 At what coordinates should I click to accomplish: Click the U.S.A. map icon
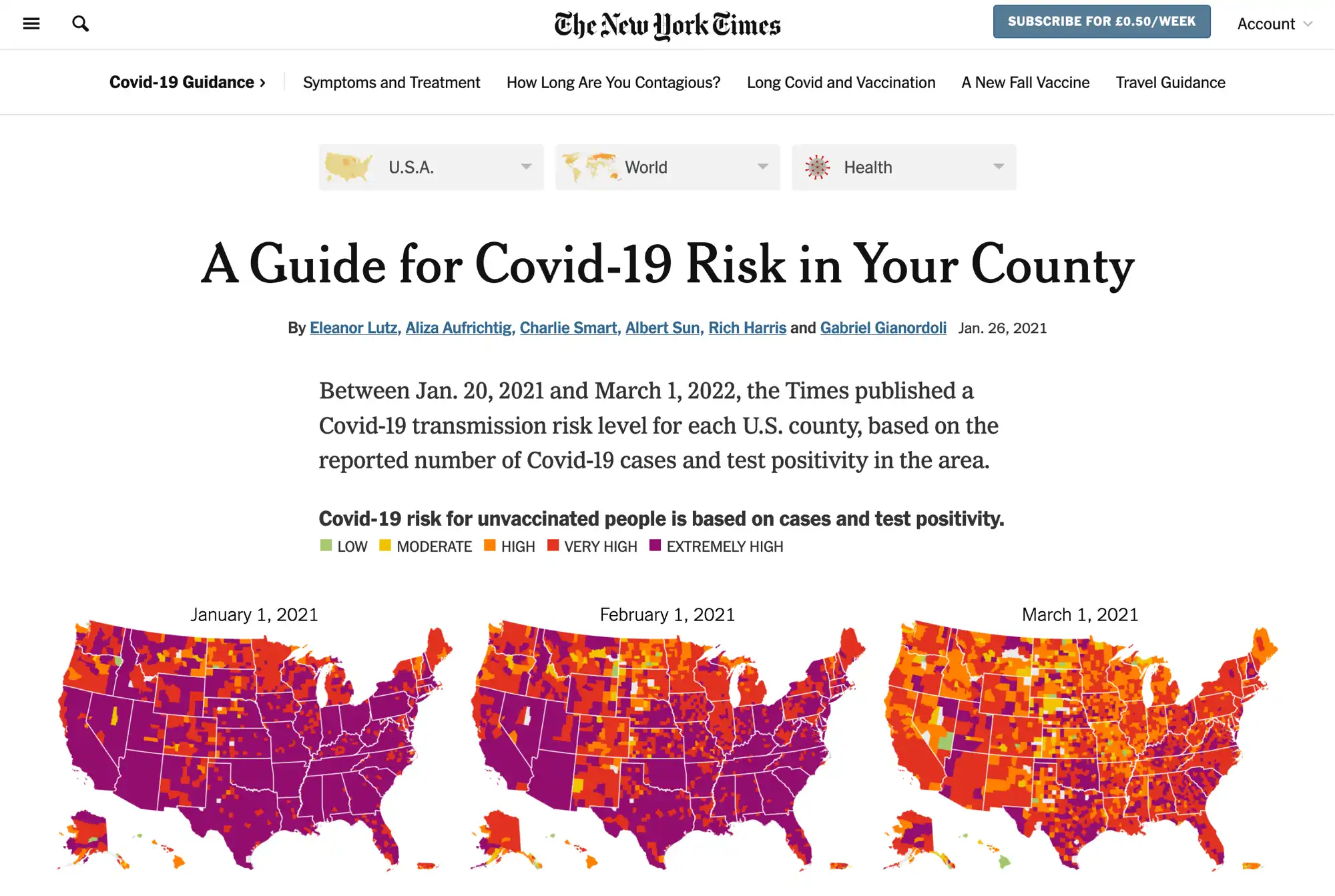click(350, 166)
